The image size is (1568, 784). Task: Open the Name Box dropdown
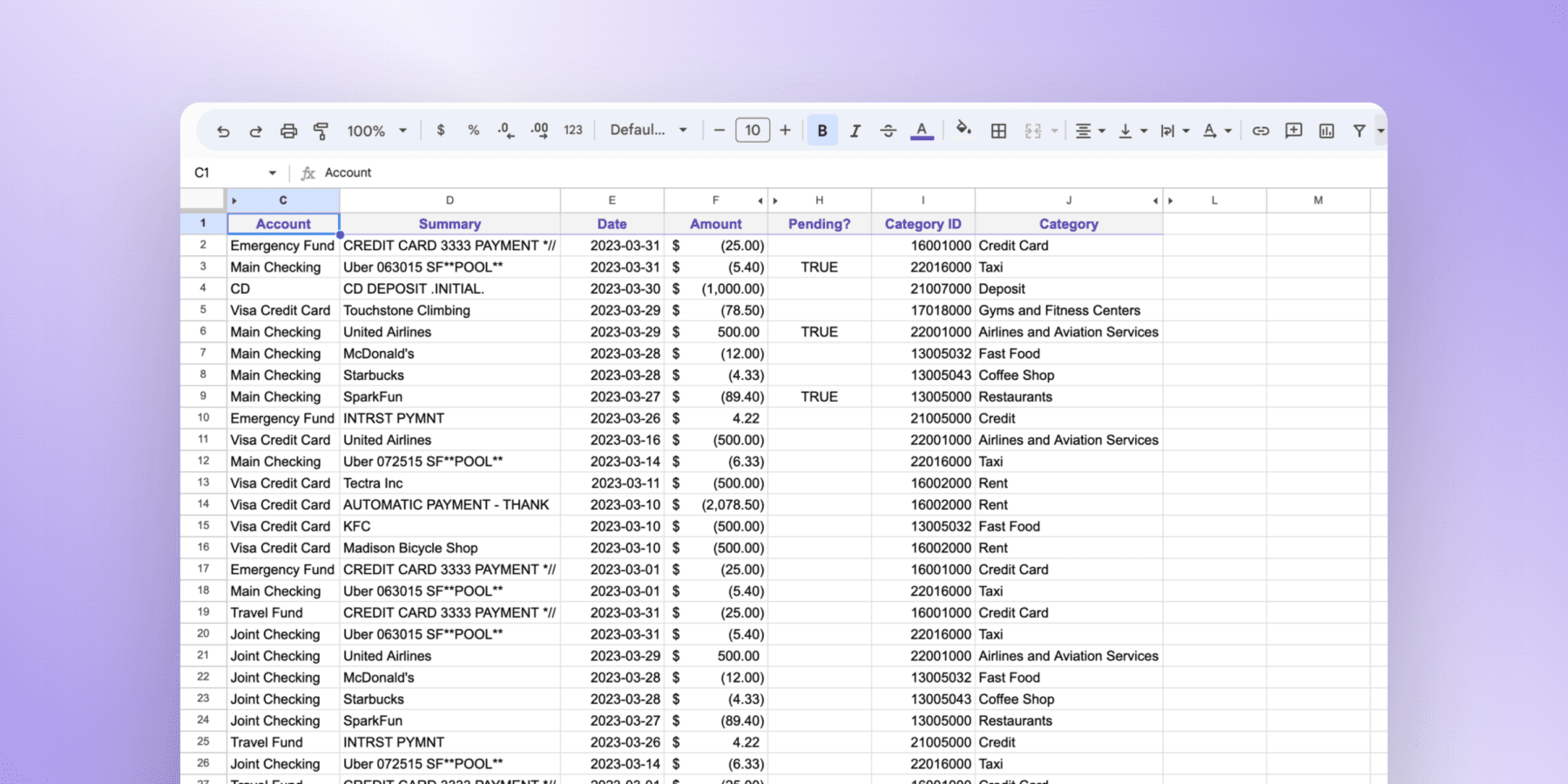(272, 172)
